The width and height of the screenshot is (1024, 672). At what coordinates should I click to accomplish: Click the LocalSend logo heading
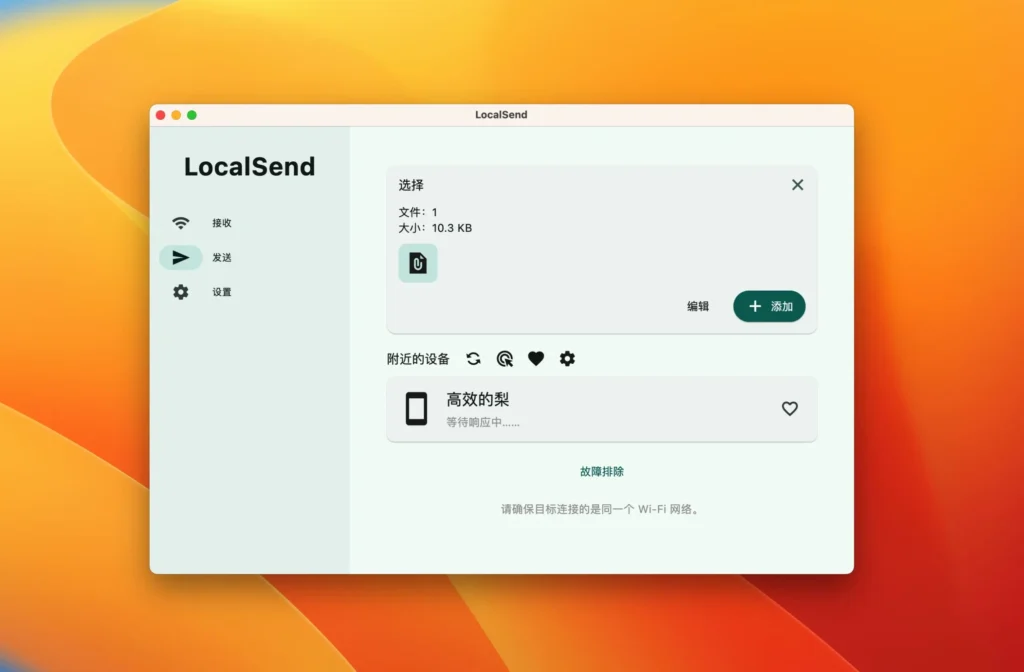point(249,167)
